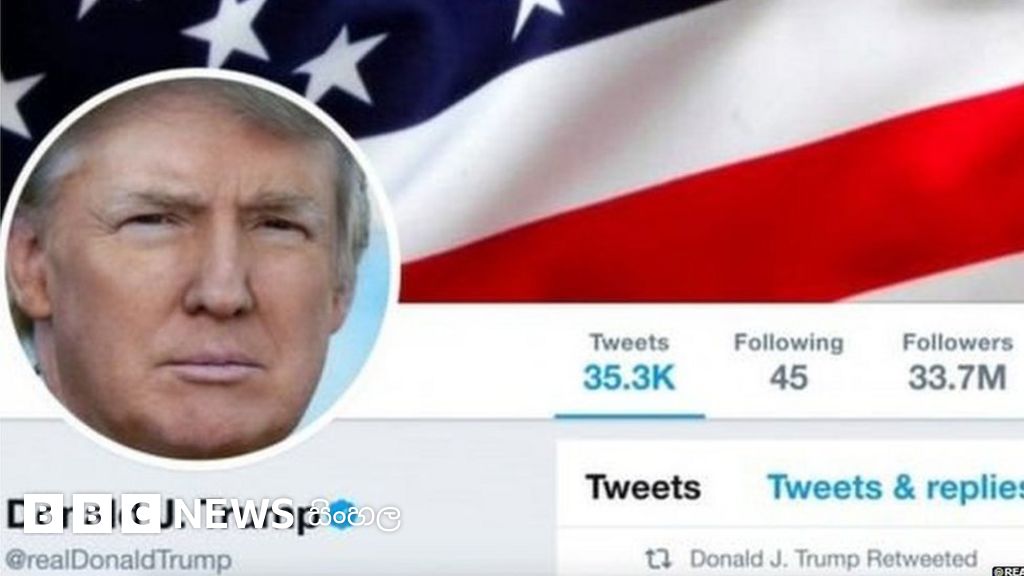The height and width of the screenshot is (576, 1024).
Task: Click the C block of BBC logo
Action: (140, 514)
